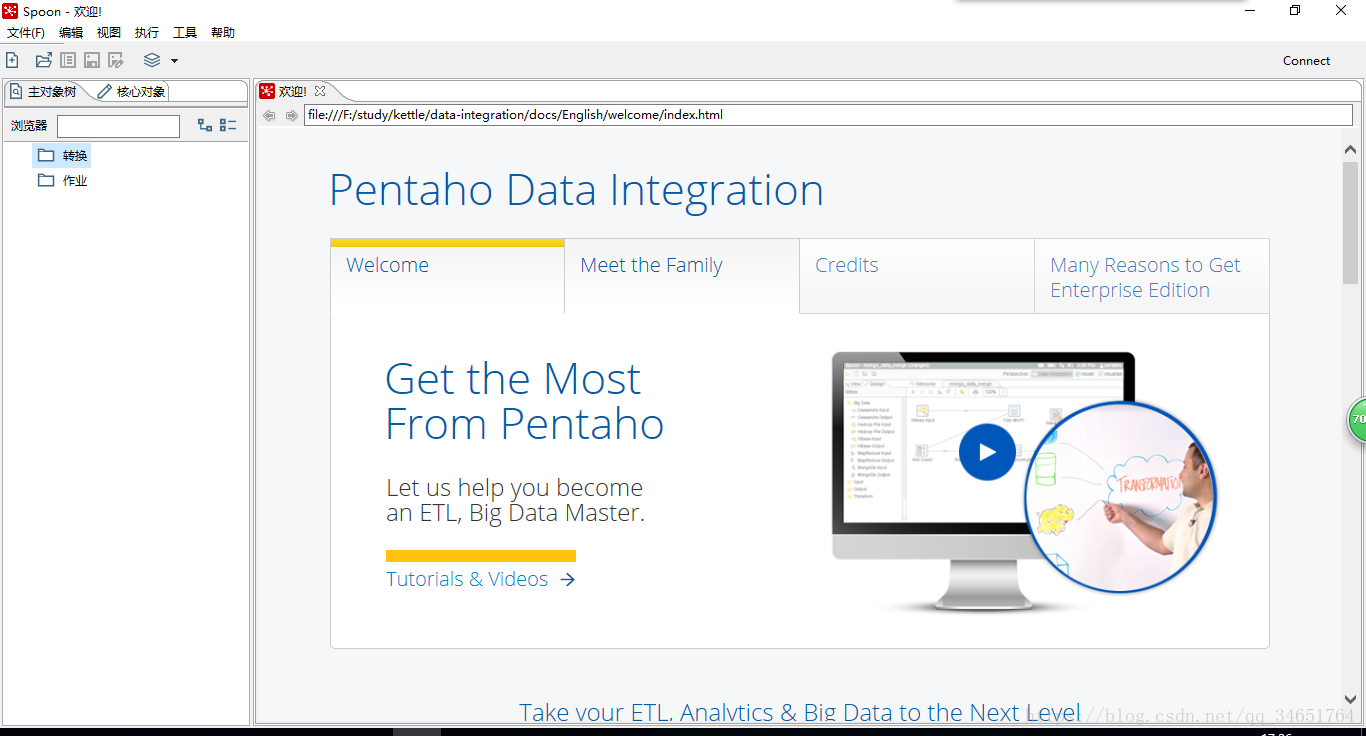Click the green 70 badge at right edge
This screenshot has width=1366, height=736.
point(1357,420)
